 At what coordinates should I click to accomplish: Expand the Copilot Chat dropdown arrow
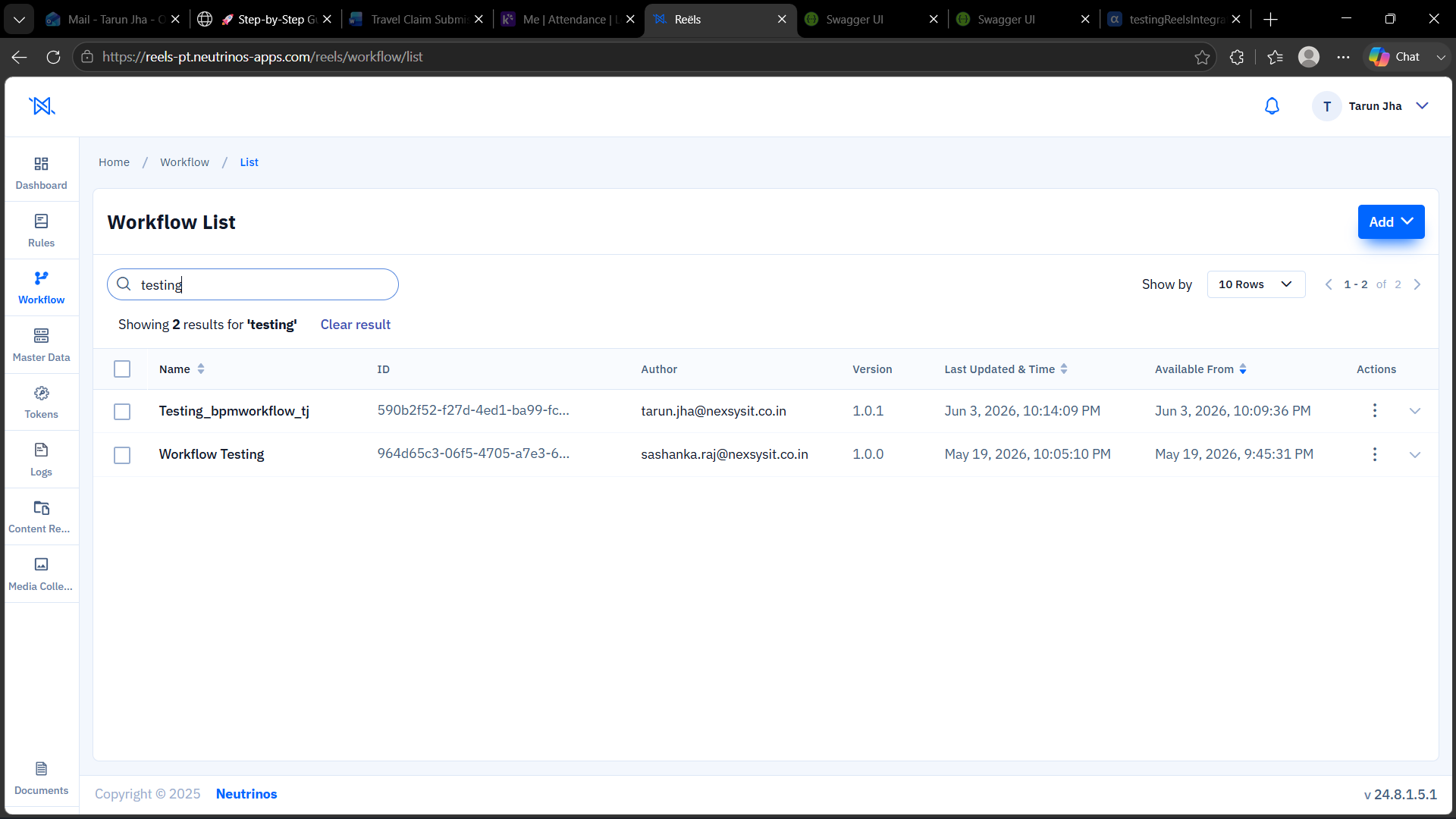[x=1441, y=57]
